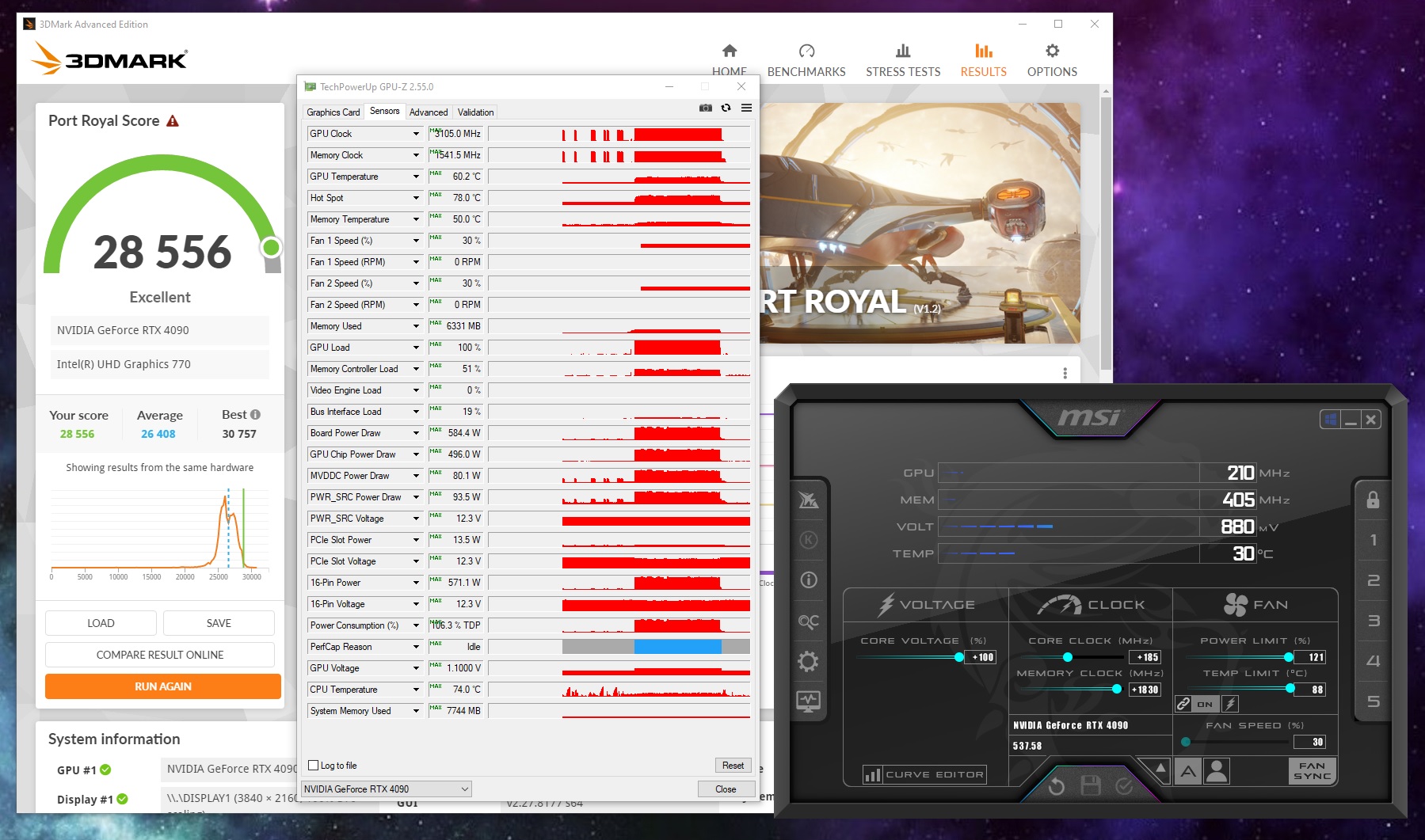Open the Benchmarks section in 3DMark
1425x840 pixels.
[806, 61]
